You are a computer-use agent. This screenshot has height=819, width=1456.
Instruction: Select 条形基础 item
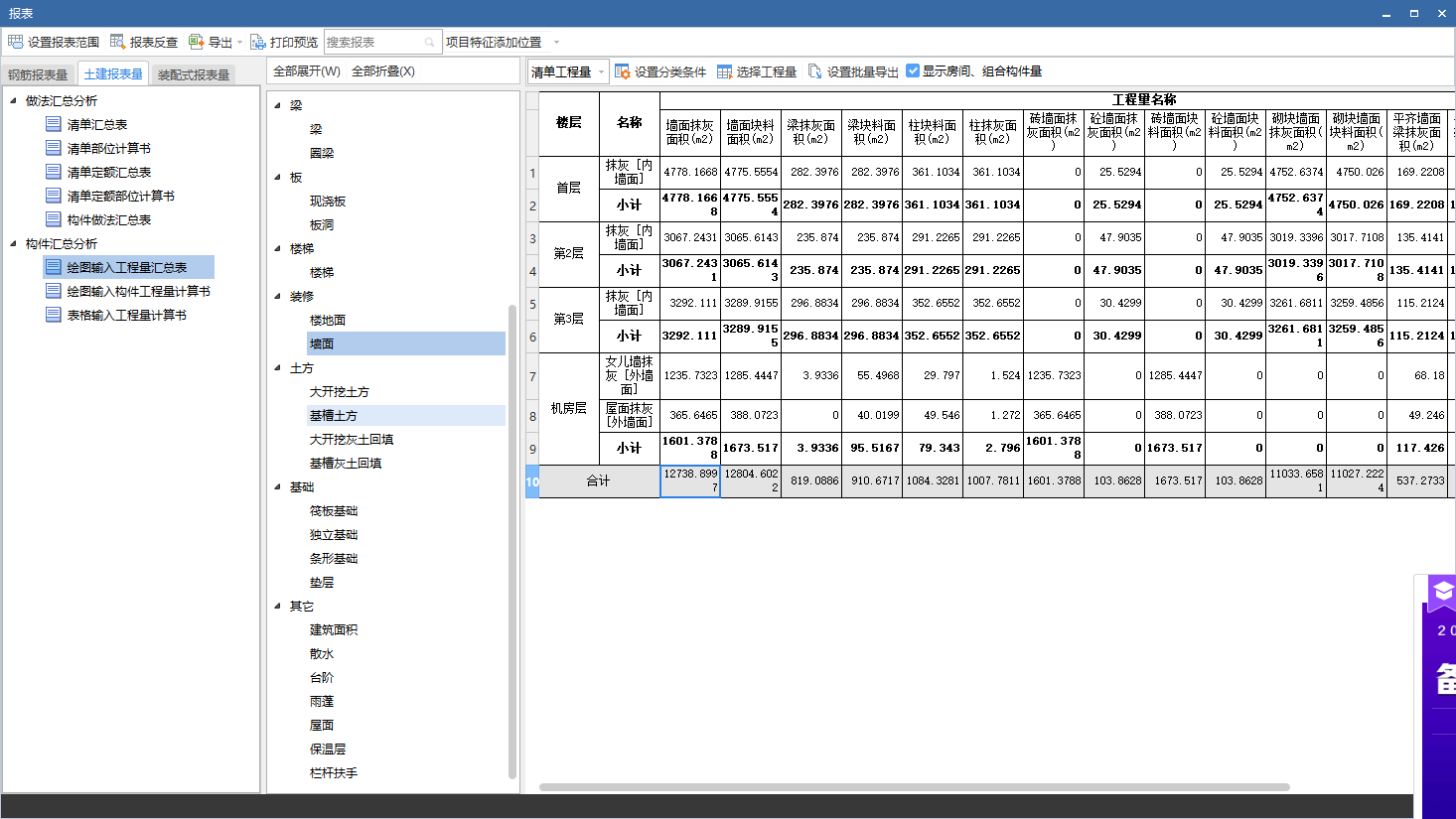[334, 558]
